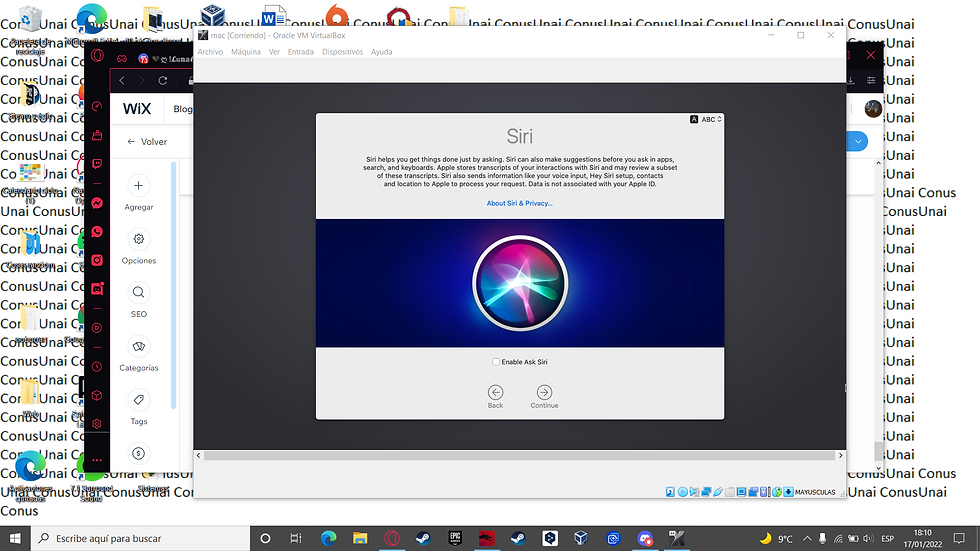Go Back in the Siri setup
Image resolution: width=980 pixels, height=551 pixels.
495,396
